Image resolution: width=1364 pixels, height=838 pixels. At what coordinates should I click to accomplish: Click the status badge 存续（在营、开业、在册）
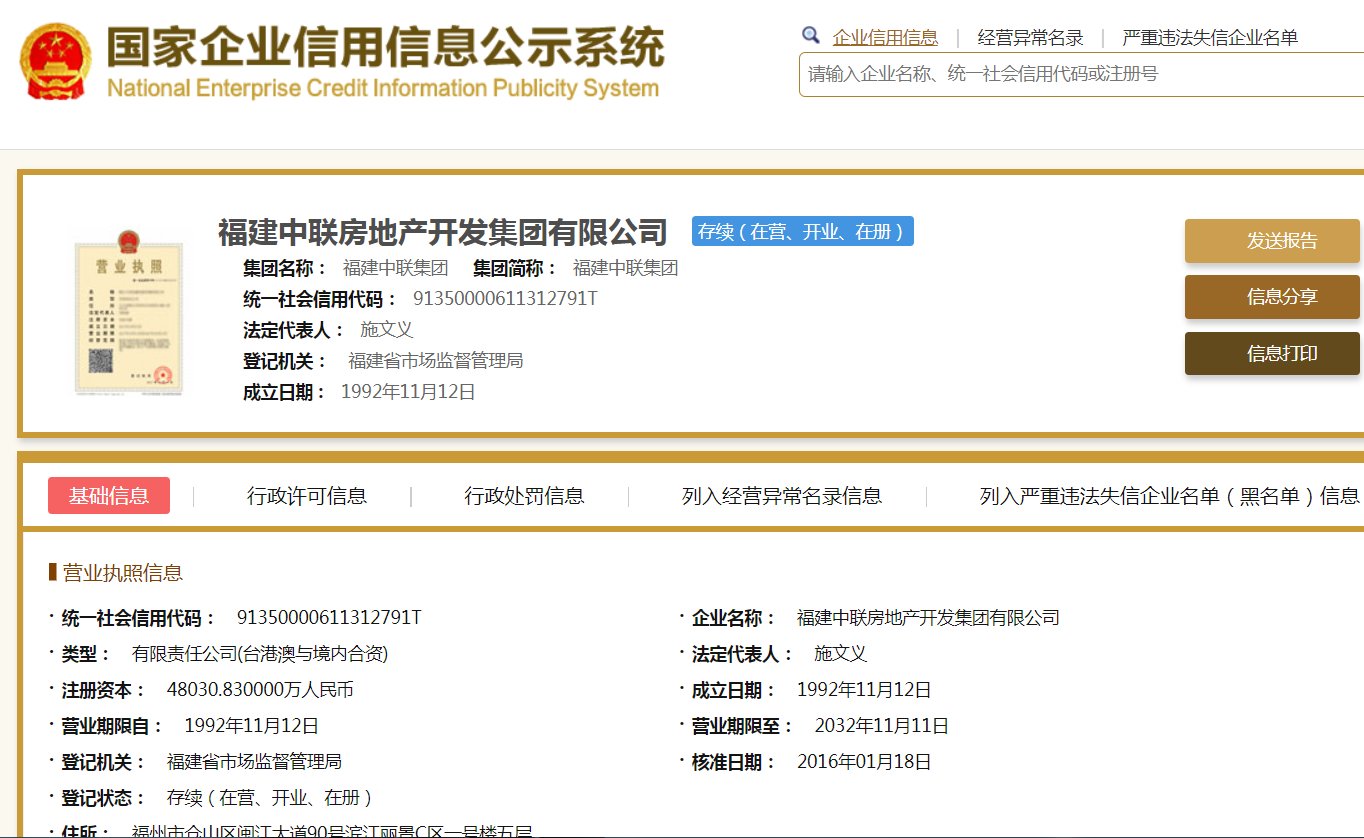[802, 231]
